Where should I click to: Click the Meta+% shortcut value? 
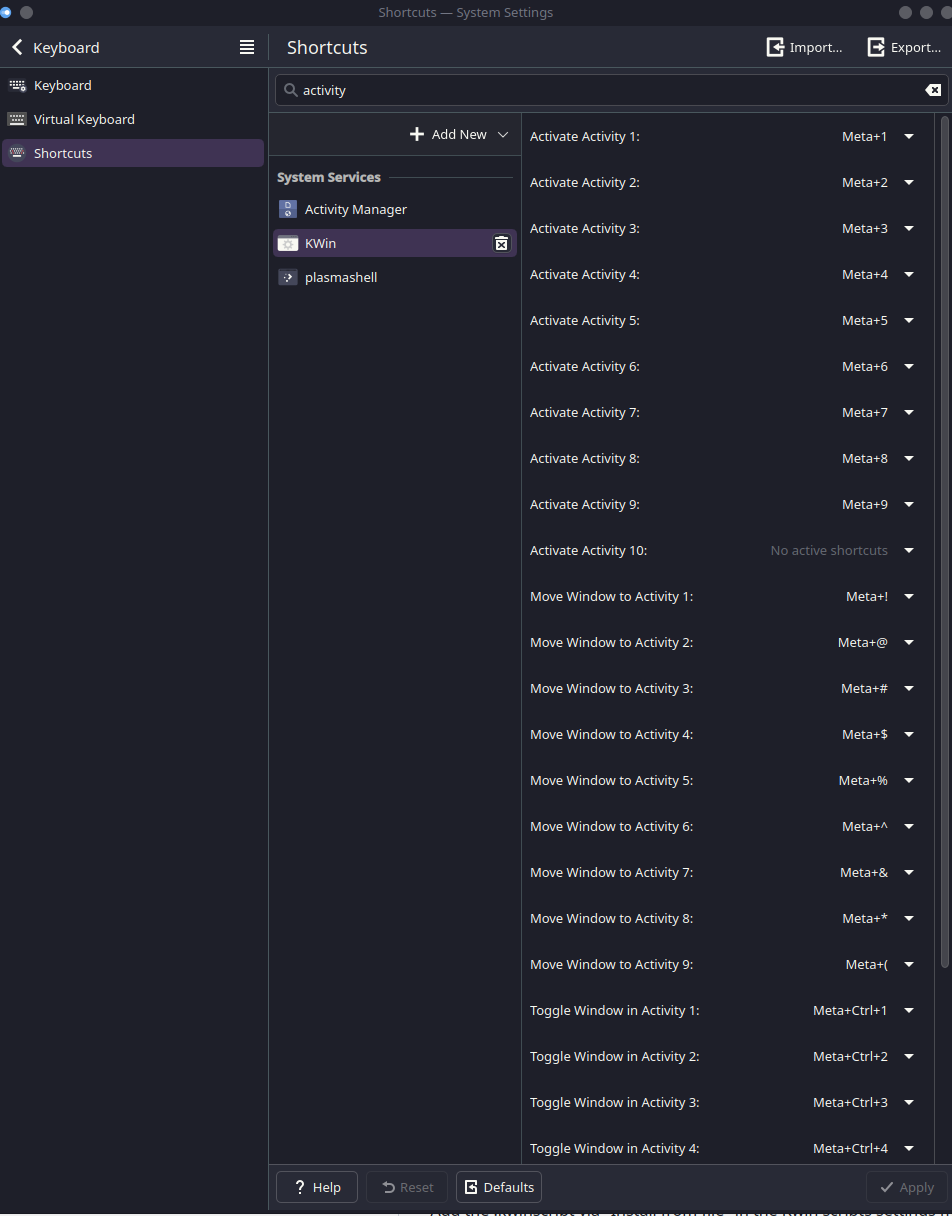click(x=863, y=780)
